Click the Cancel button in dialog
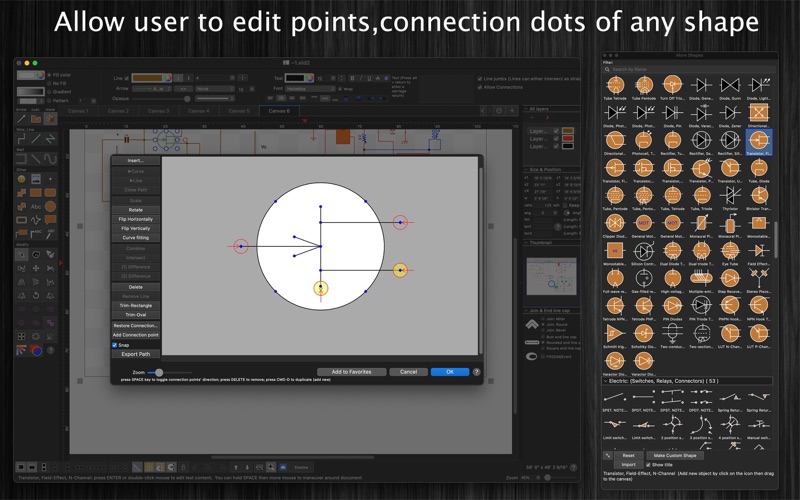 408,372
